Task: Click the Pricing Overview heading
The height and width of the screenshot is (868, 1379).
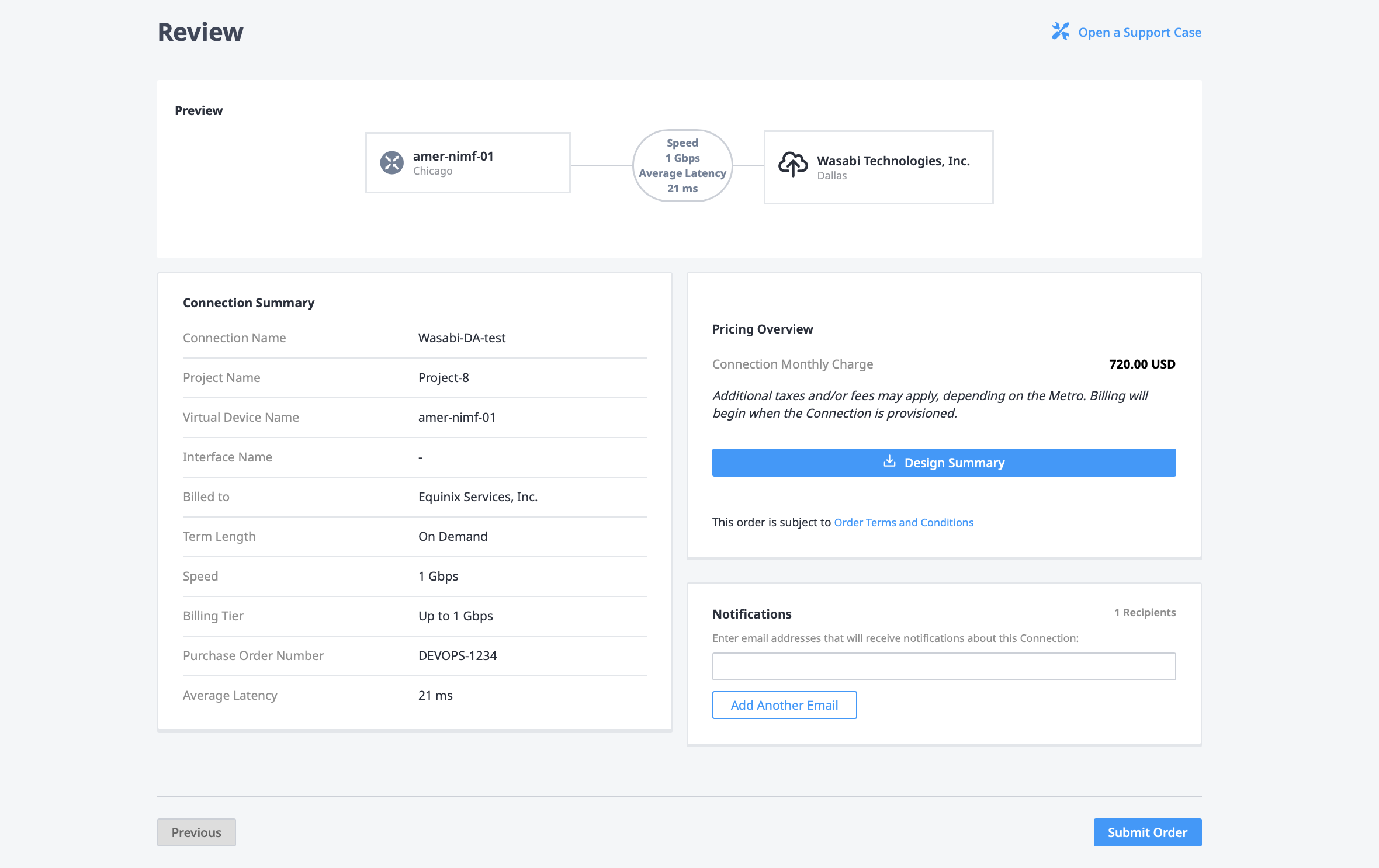Action: tap(763, 329)
